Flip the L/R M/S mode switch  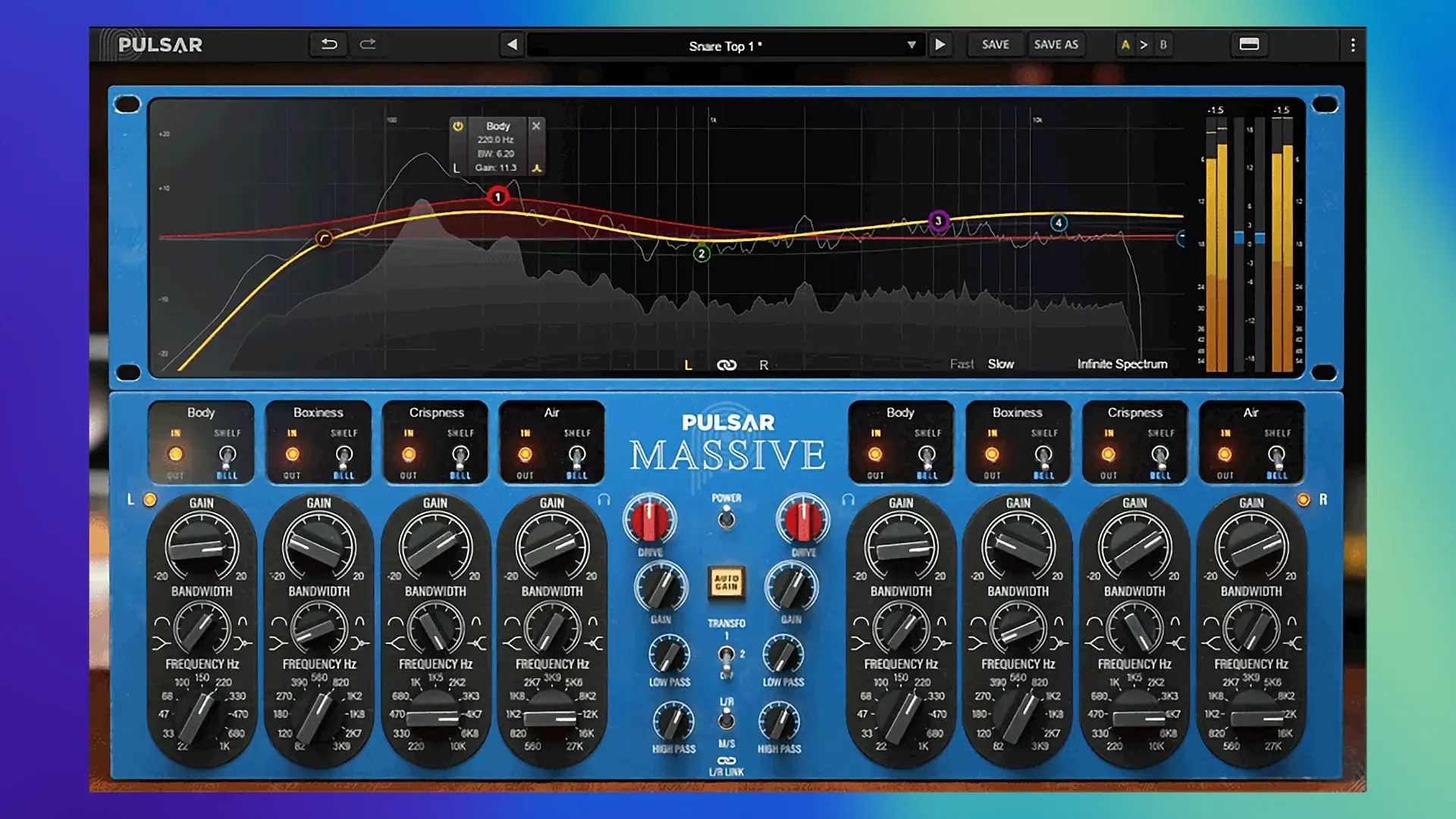pos(726,719)
